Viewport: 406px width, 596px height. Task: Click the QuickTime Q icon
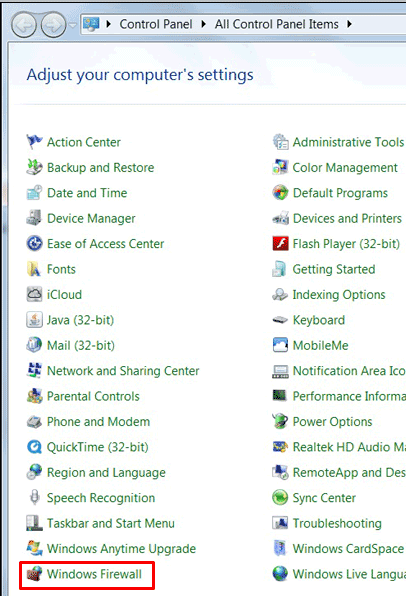(x=34, y=447)
